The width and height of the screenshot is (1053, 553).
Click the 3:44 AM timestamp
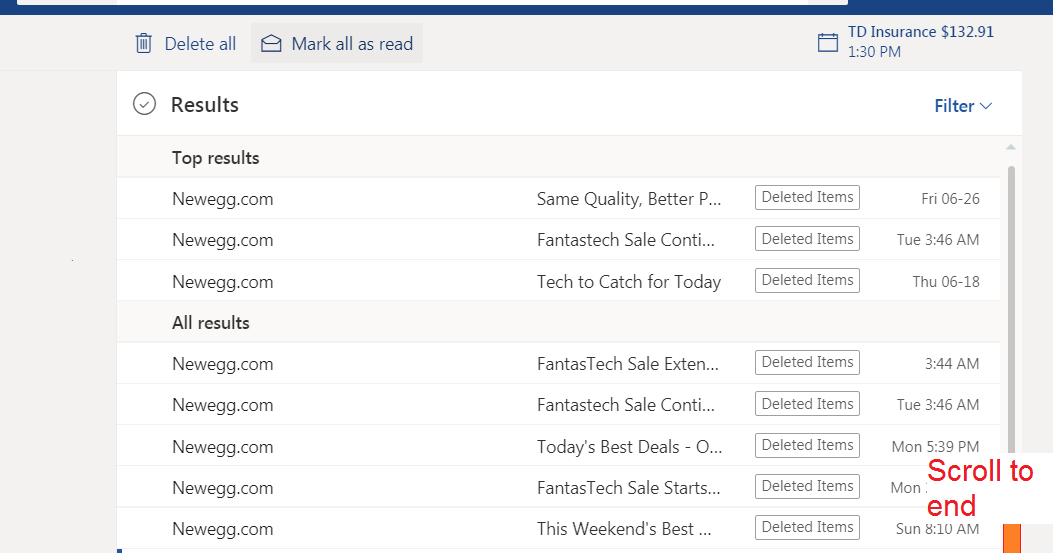point(952,364)
